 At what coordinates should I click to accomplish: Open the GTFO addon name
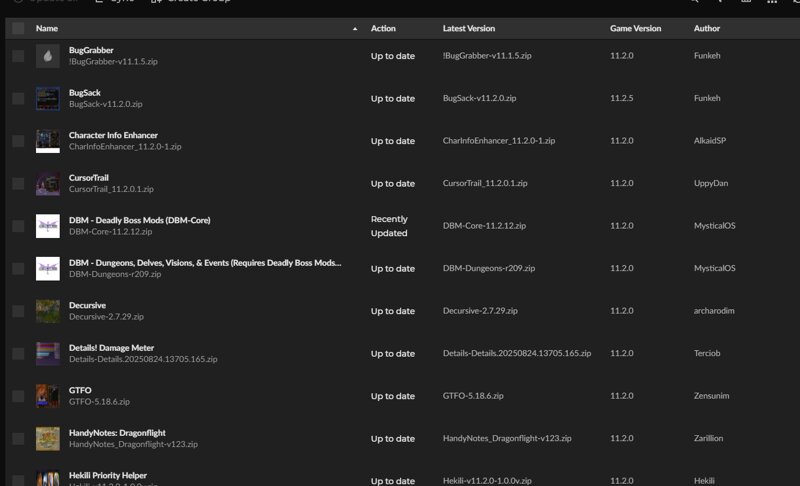pyautogui.click(x=80, y=390)
